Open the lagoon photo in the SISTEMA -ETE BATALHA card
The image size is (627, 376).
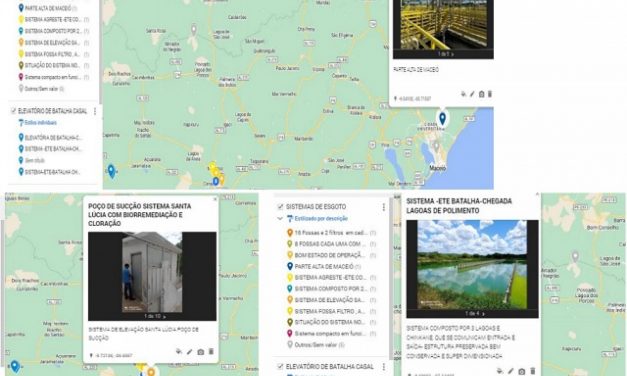click(x=472, y=265)
